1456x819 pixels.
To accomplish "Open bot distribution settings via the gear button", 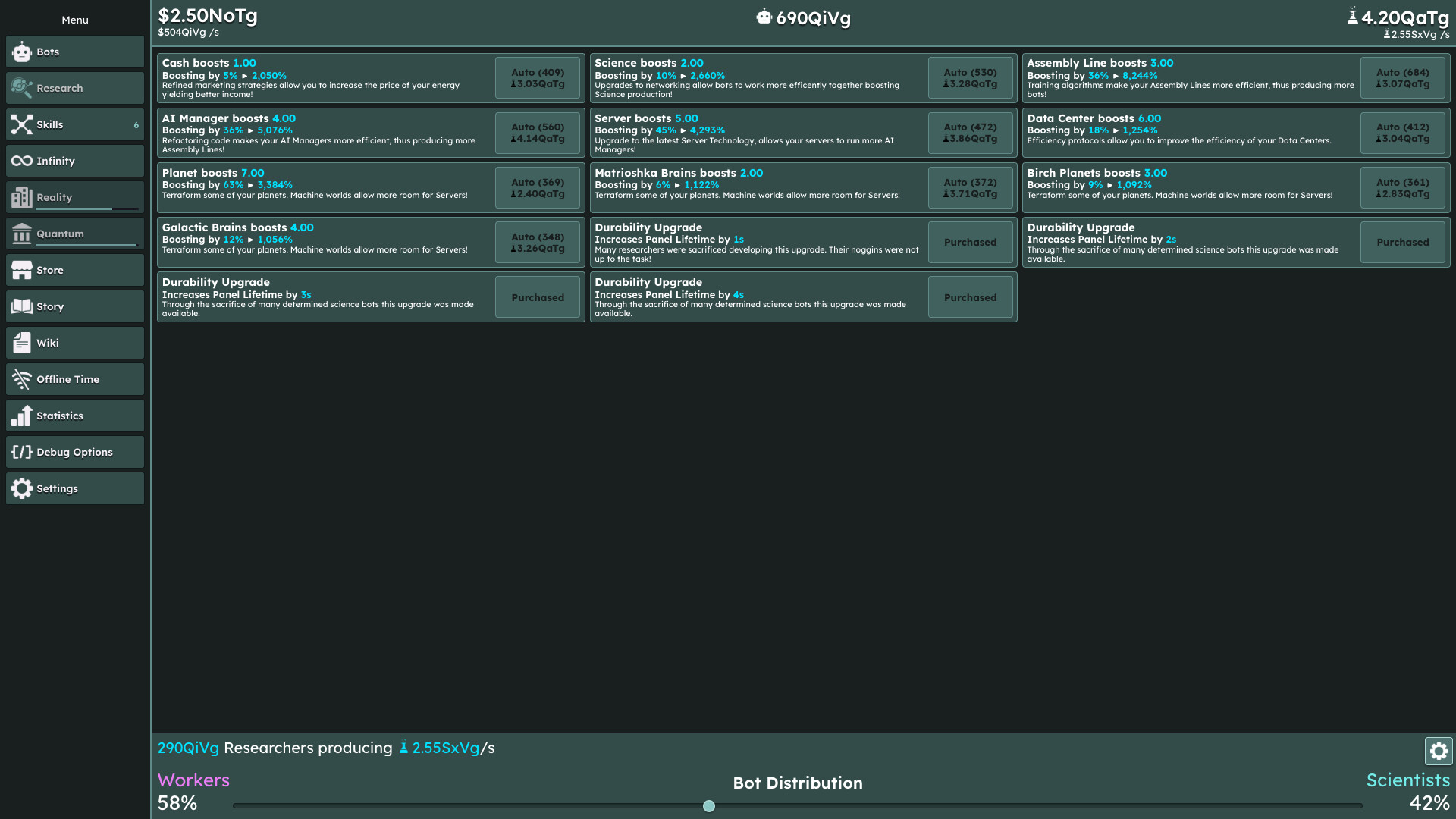I will (1439, 752).
